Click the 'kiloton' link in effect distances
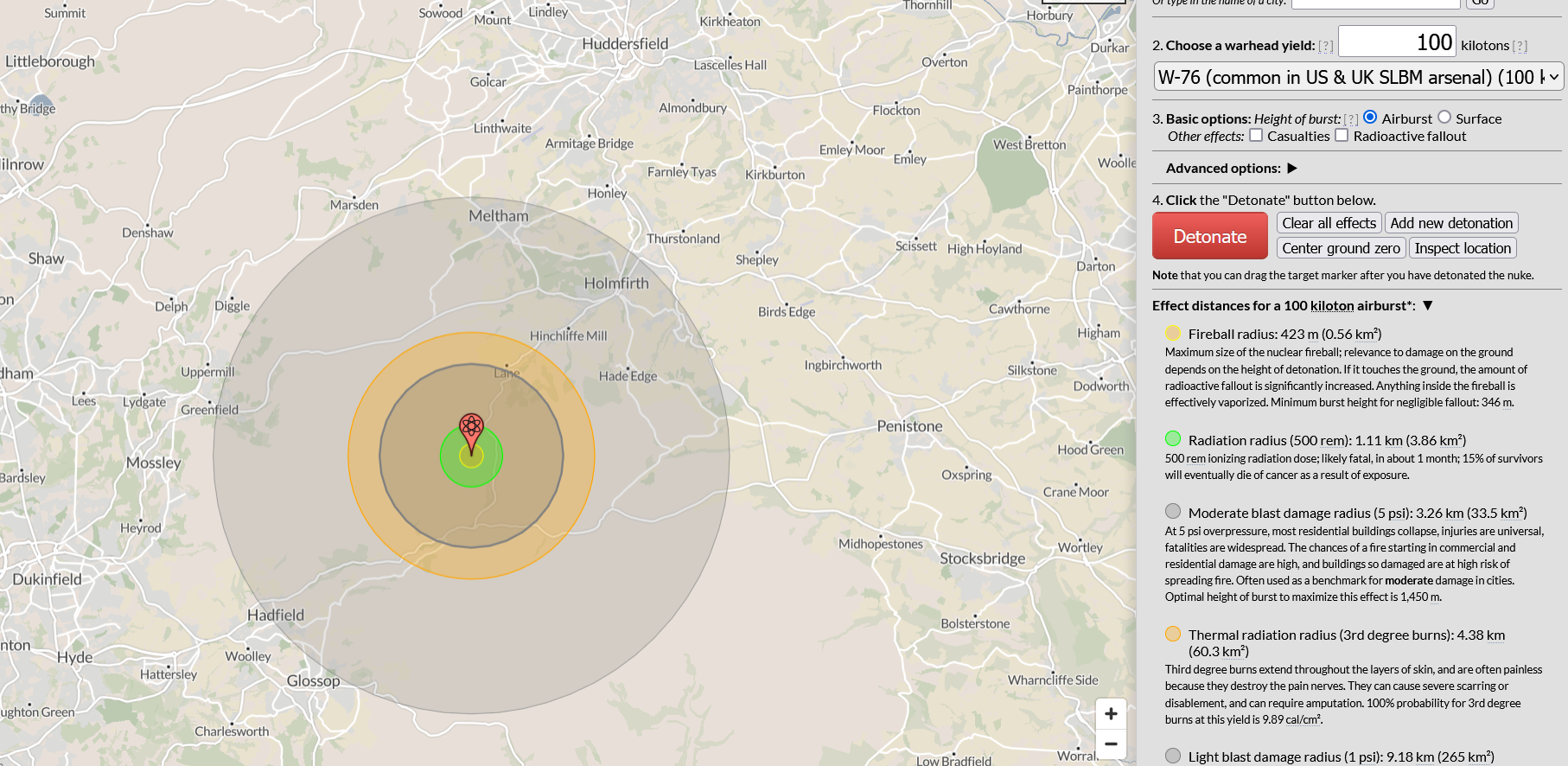The height and width of the screenshot is (766, 1568). [x=1332, y=306]
